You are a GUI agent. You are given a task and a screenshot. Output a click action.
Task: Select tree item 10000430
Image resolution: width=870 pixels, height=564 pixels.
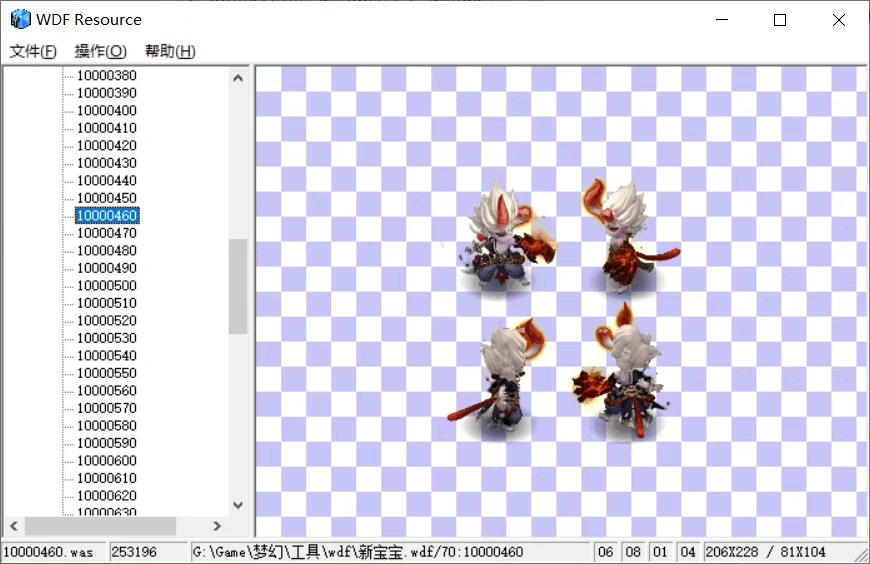click(x=107, y=163)
